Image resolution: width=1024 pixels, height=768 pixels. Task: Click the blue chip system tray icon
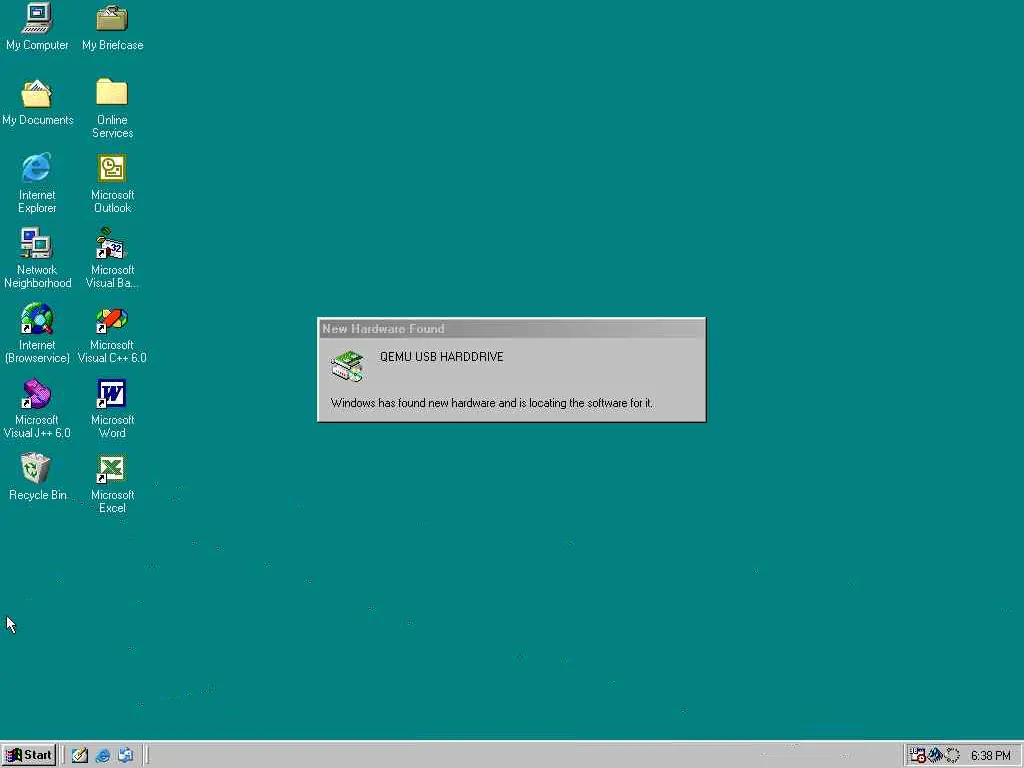pyautogui.click(x=935, y=756)
